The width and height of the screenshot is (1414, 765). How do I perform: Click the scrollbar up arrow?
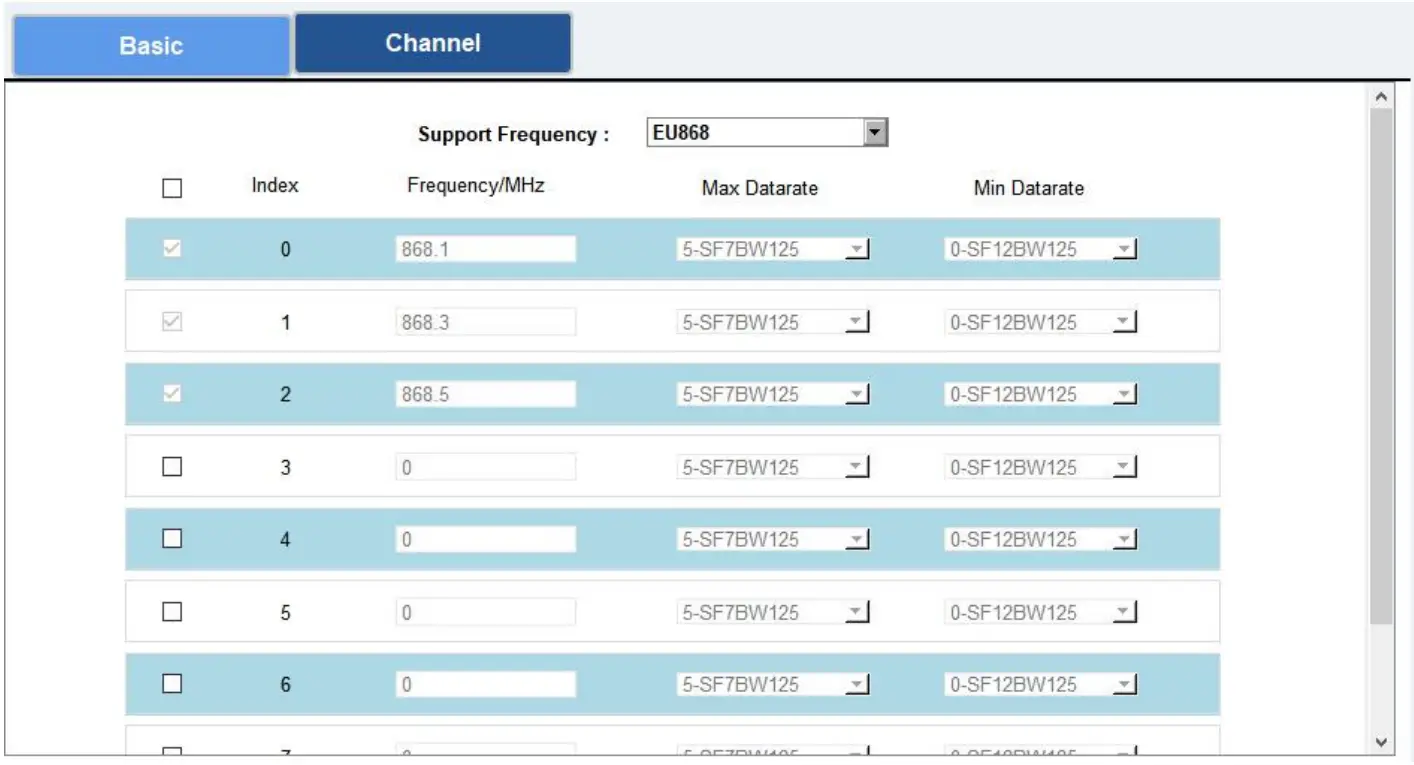(1382, 95)
